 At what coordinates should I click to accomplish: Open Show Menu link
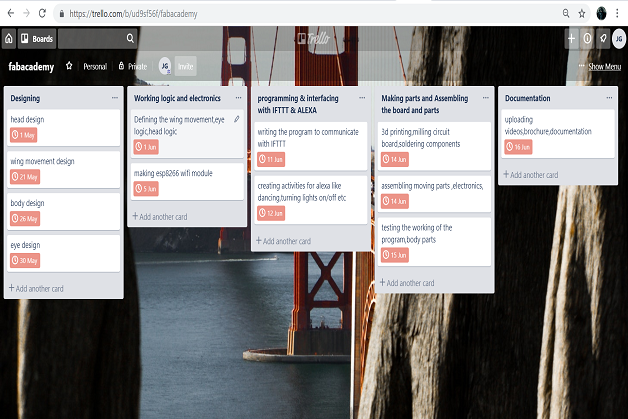[604, 66]
